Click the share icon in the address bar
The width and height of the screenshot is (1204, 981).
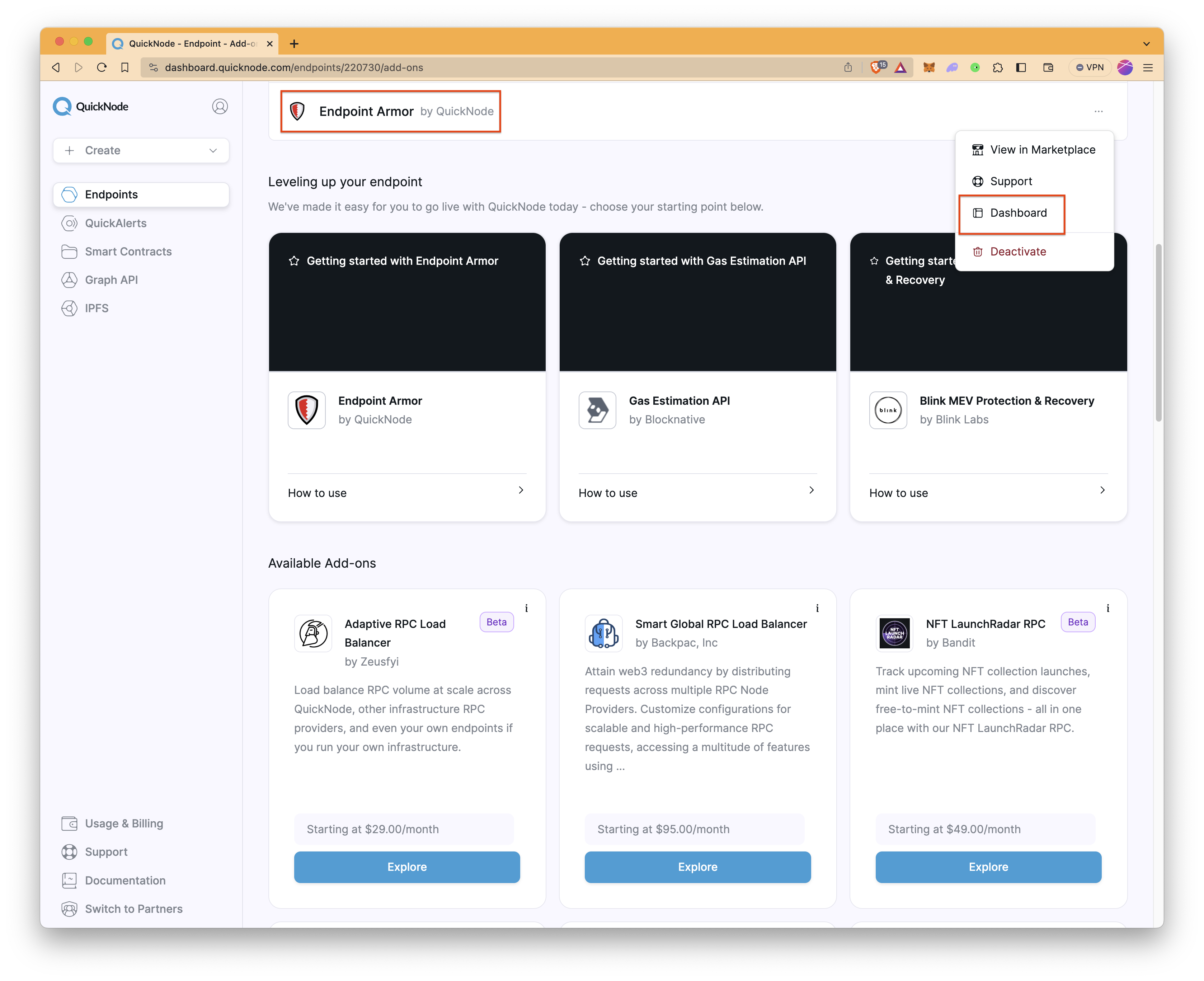click(847, 67)
